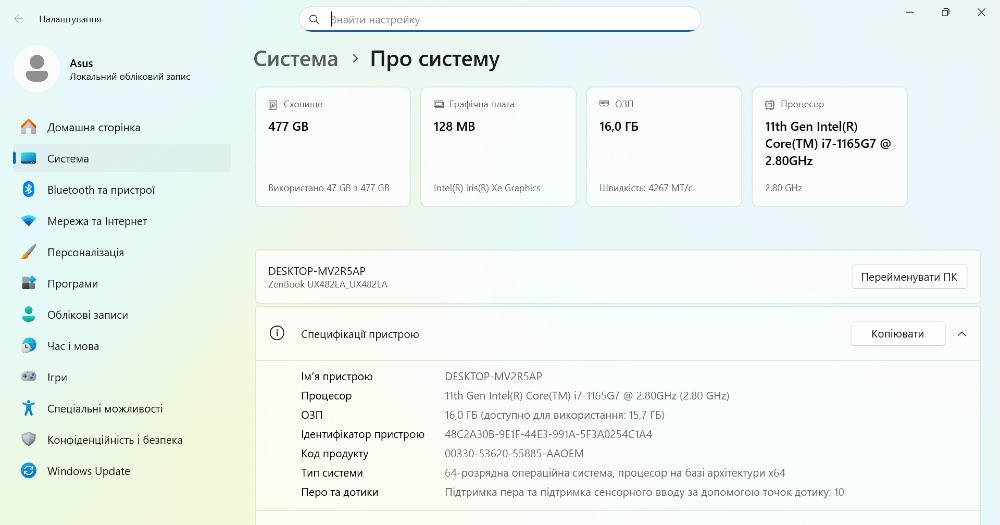
Task: Click the back arrow icon
Action: point(18,19)
